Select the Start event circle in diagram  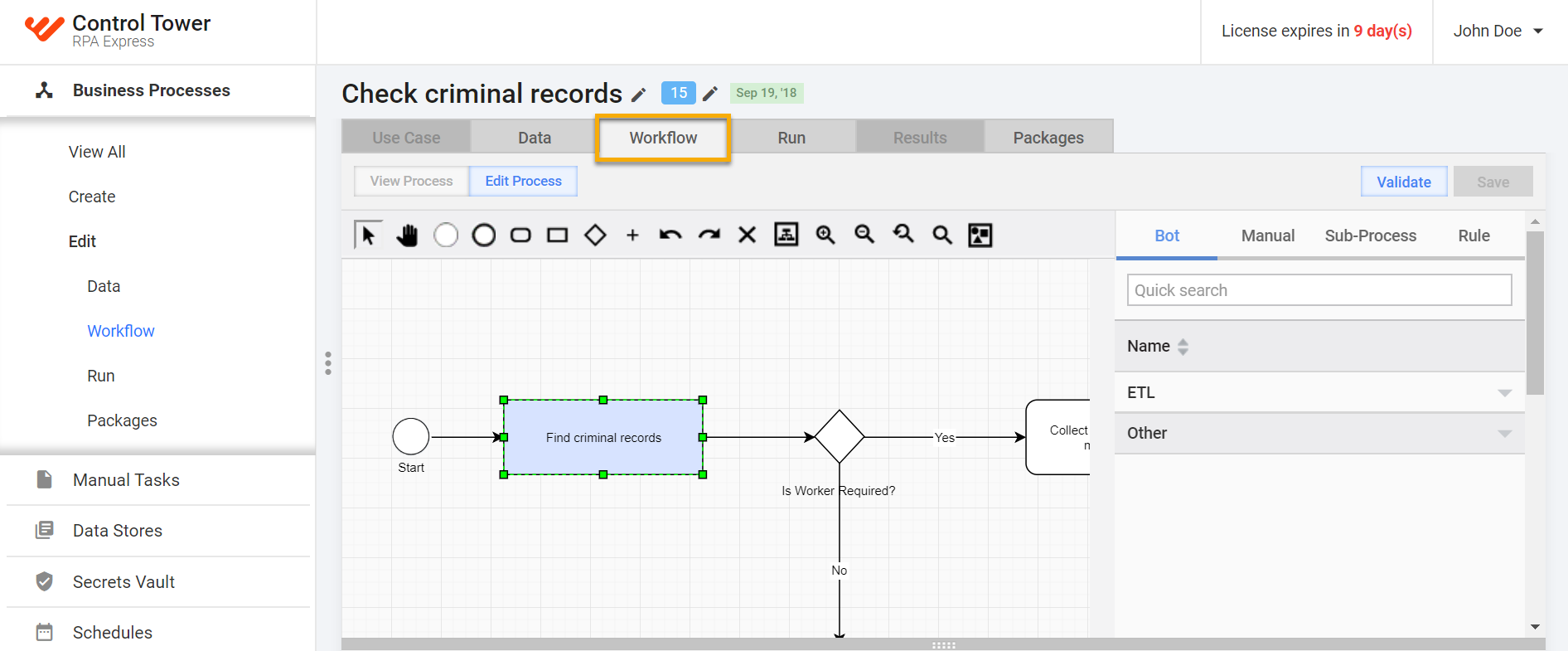click(411, 437)
